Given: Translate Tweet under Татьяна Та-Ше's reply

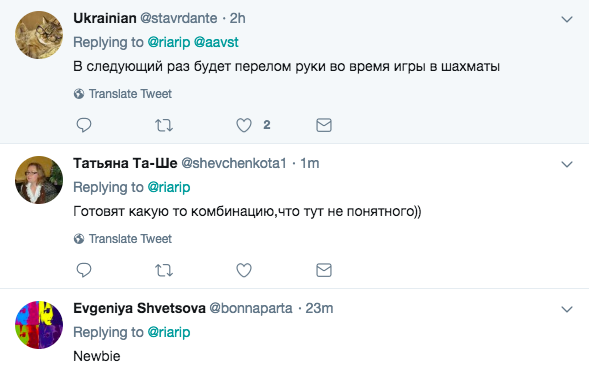Looking at the screenshot, I should pyautogui.click(x=123, y=239).
